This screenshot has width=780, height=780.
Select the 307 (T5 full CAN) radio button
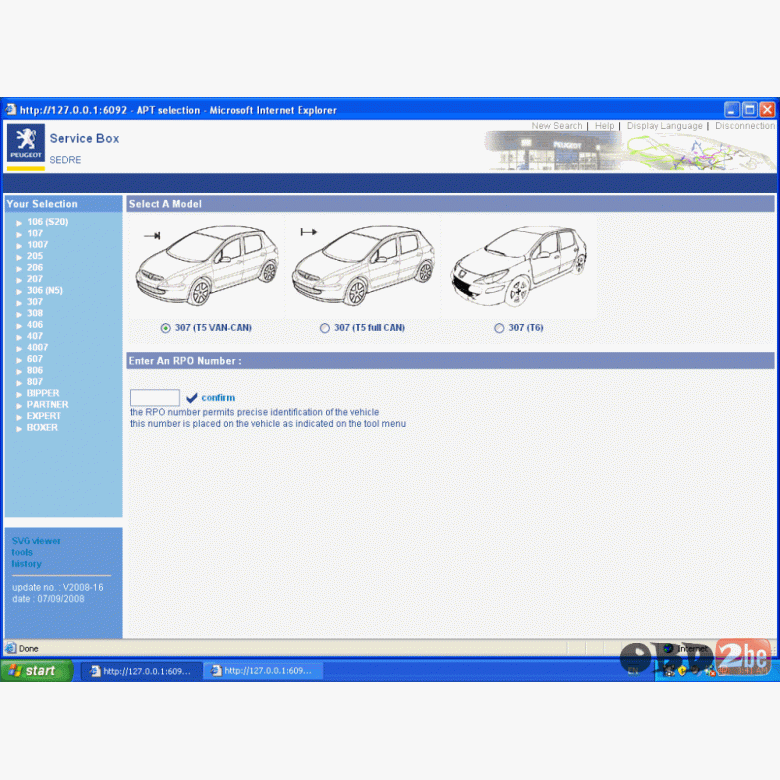[x=325, y=328]
